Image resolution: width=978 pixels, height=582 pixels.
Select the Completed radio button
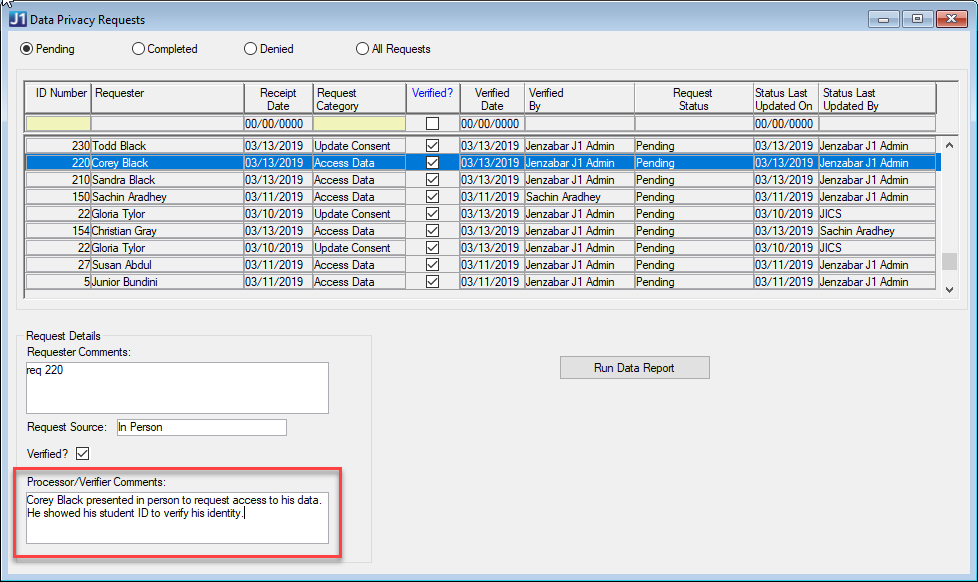pyautogui.click(x=139, y=49)
